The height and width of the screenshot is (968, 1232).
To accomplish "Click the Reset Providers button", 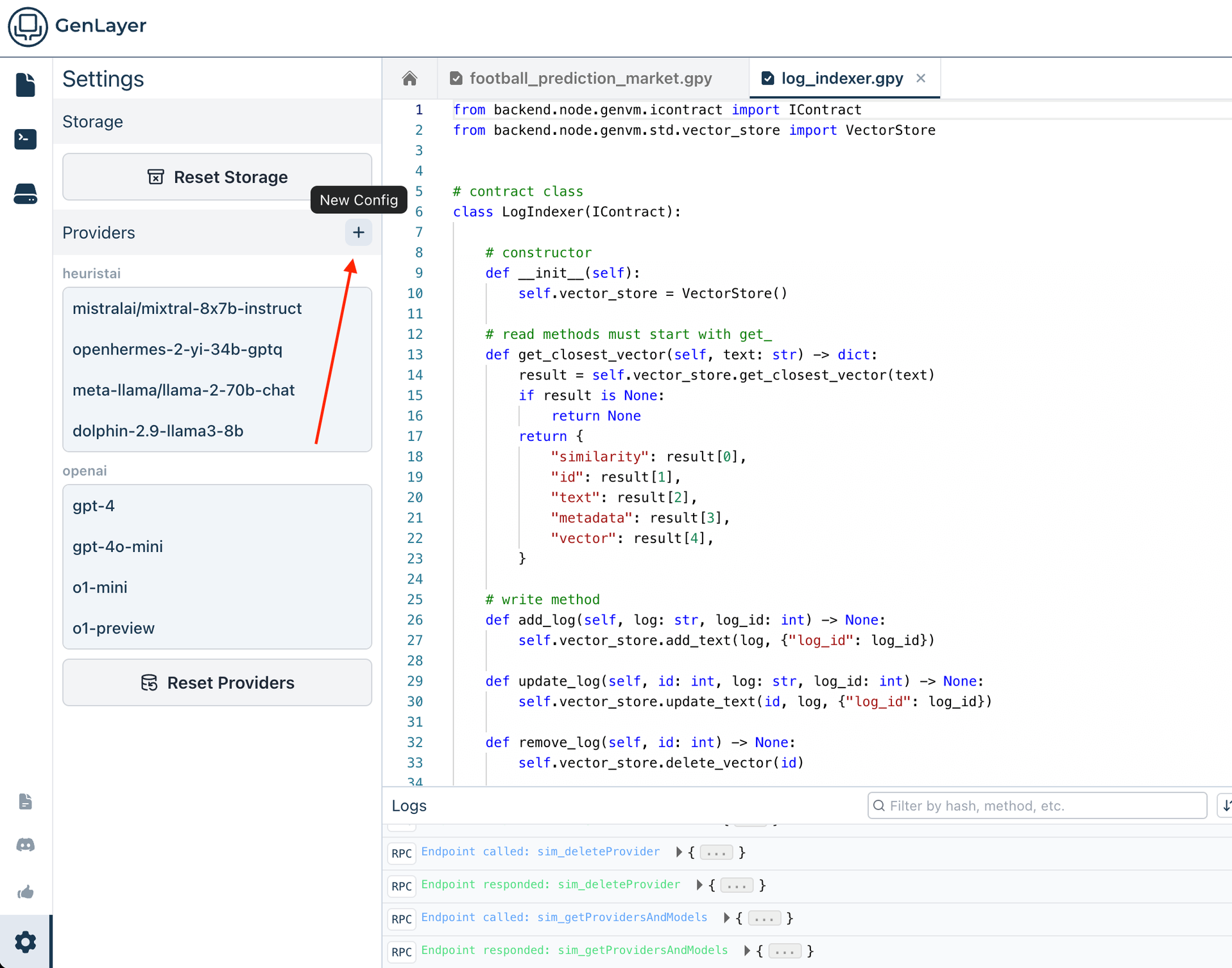I will coord(217,683).
